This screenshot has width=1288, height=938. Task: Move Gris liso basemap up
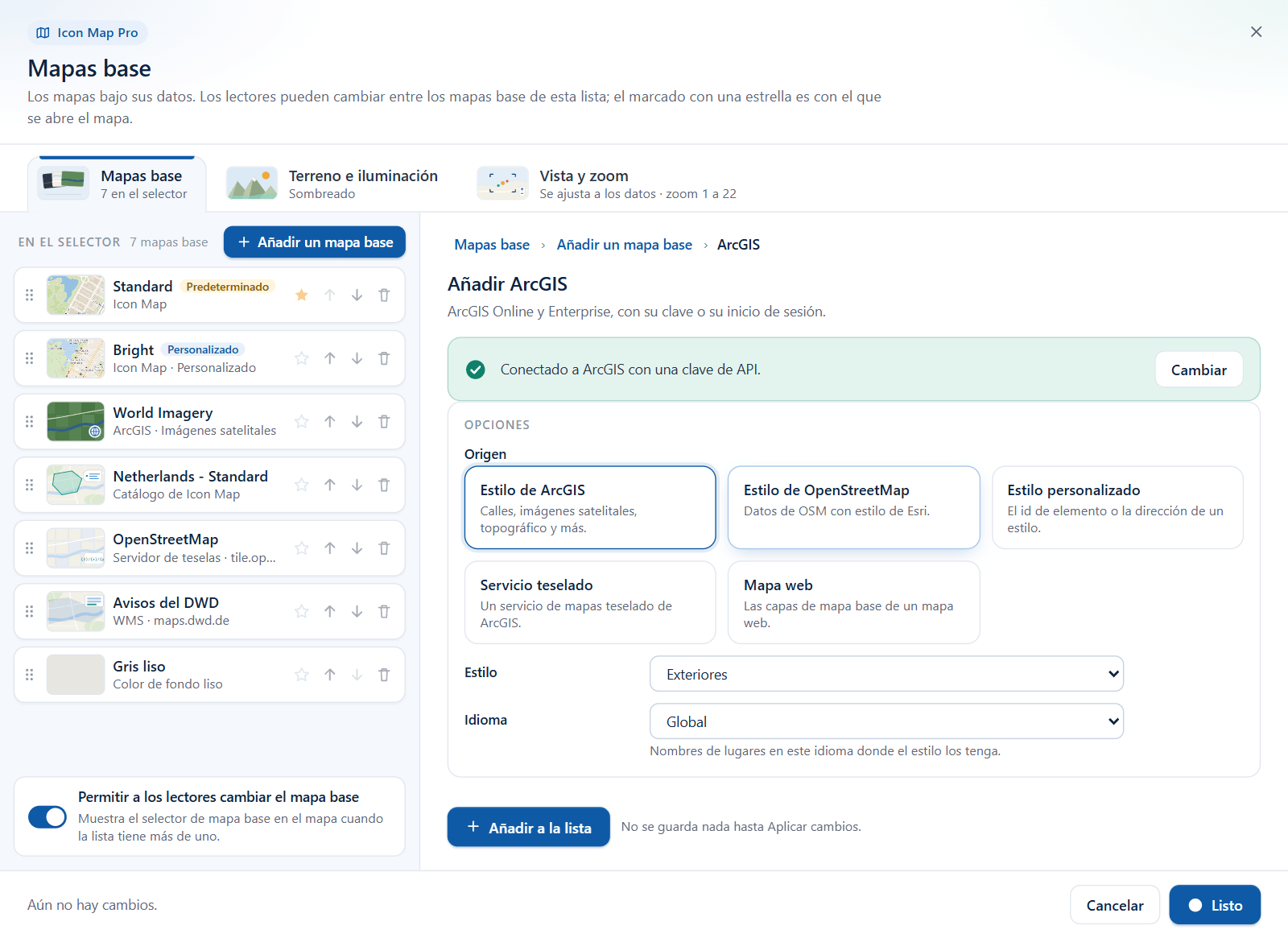330,675
